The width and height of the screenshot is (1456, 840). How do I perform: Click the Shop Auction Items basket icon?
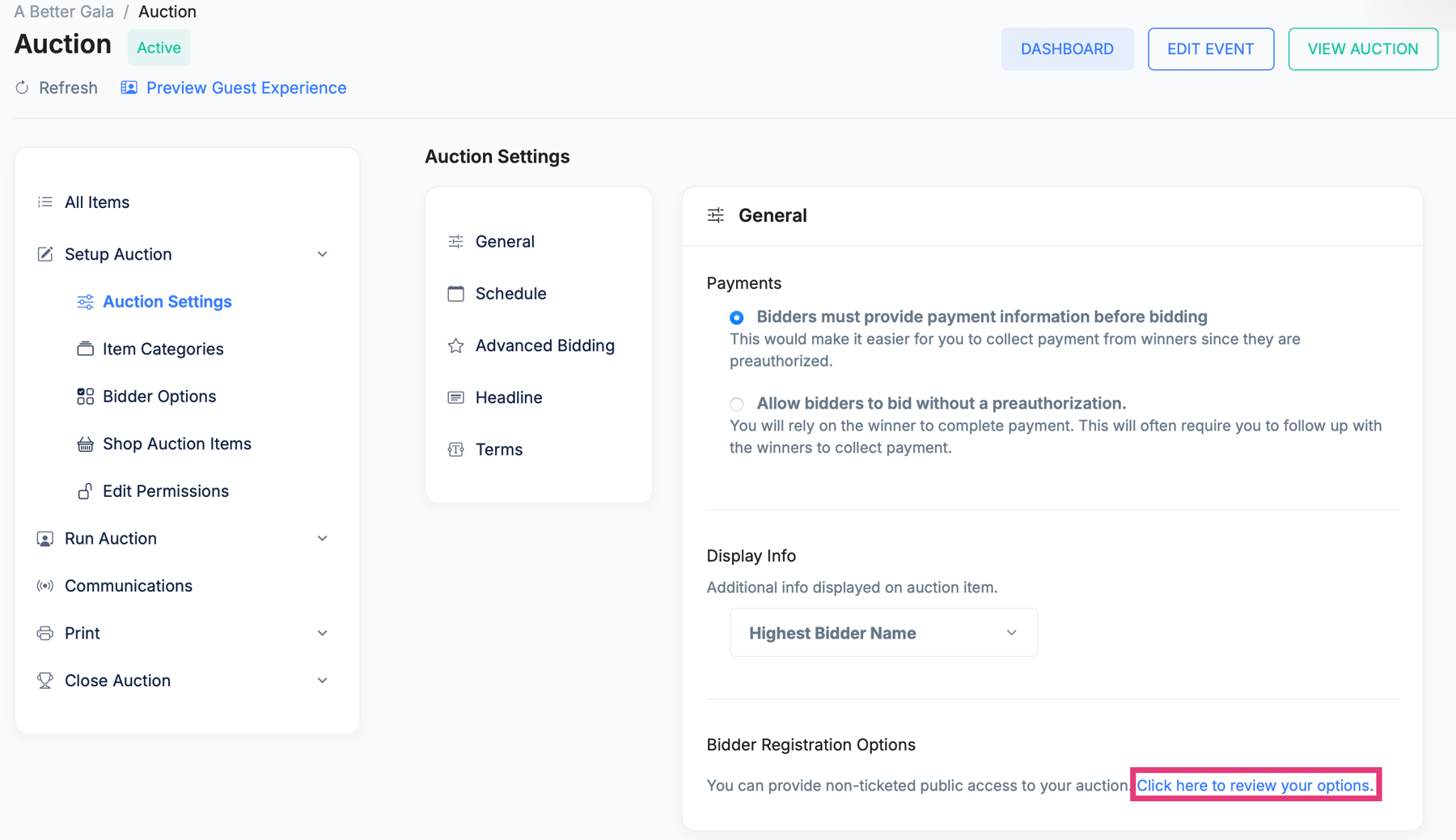click(x=85, y=443)
